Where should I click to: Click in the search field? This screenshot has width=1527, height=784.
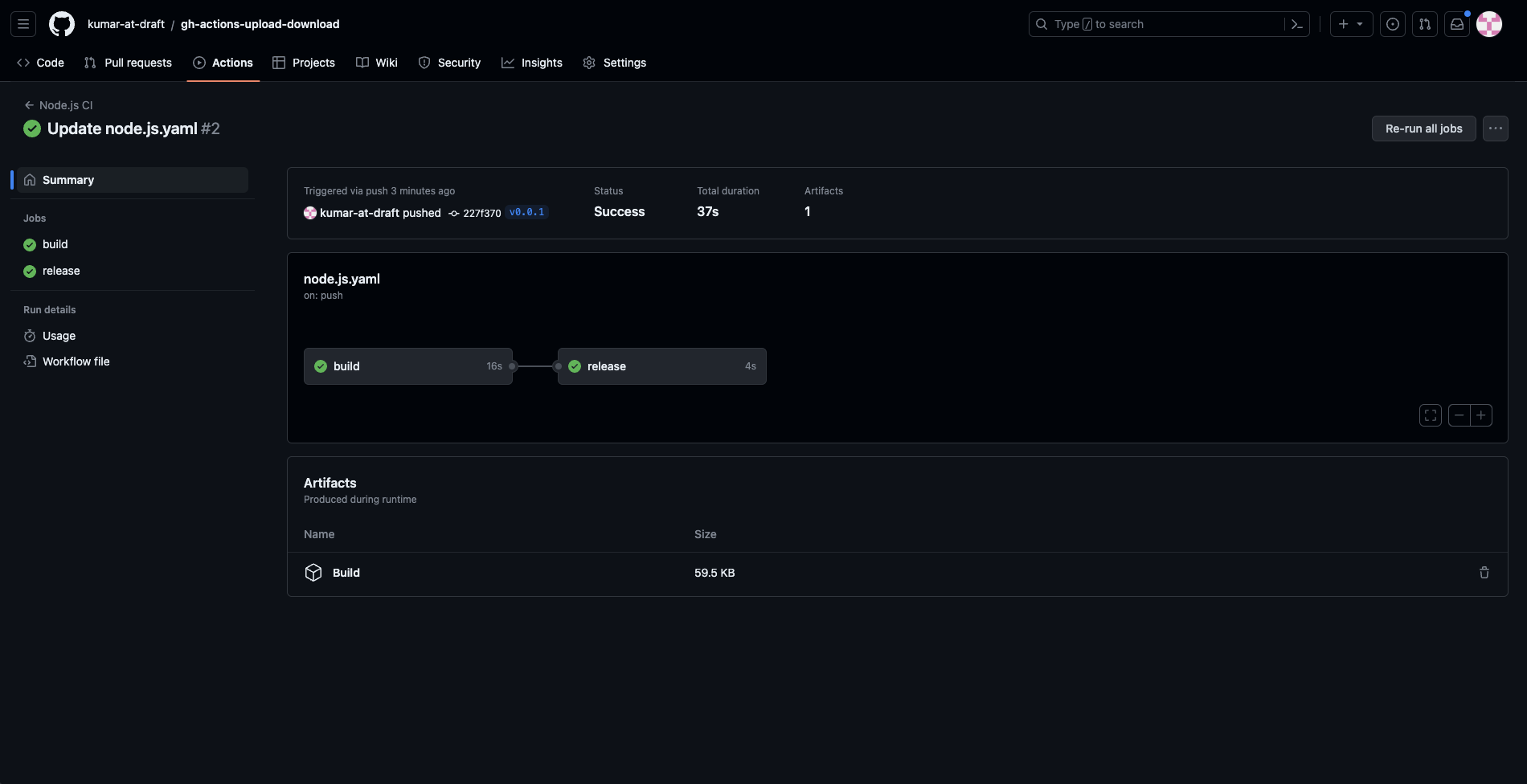point(1157,24)
